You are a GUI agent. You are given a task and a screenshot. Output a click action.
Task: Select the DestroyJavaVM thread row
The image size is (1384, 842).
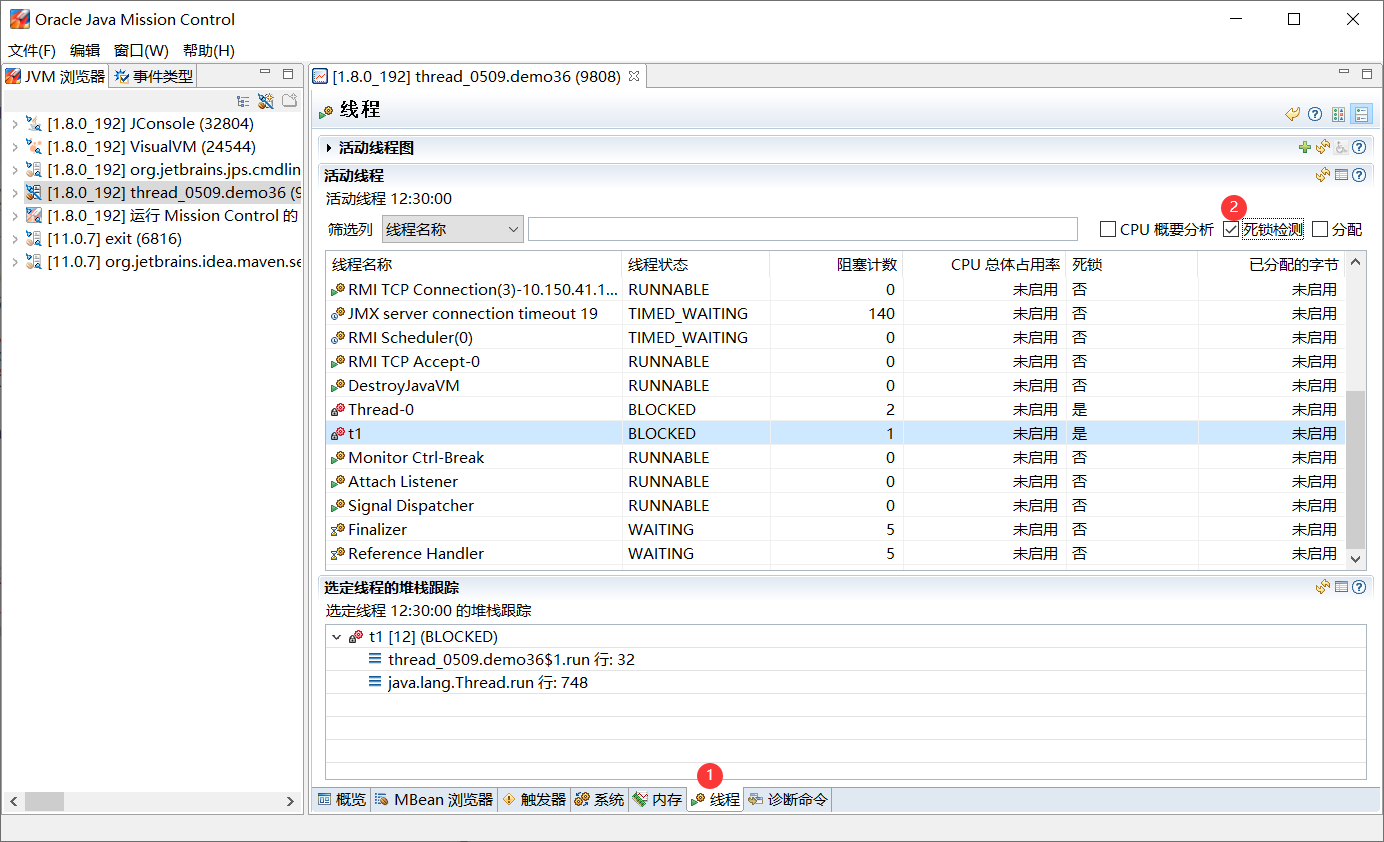[x=836, y=385]
